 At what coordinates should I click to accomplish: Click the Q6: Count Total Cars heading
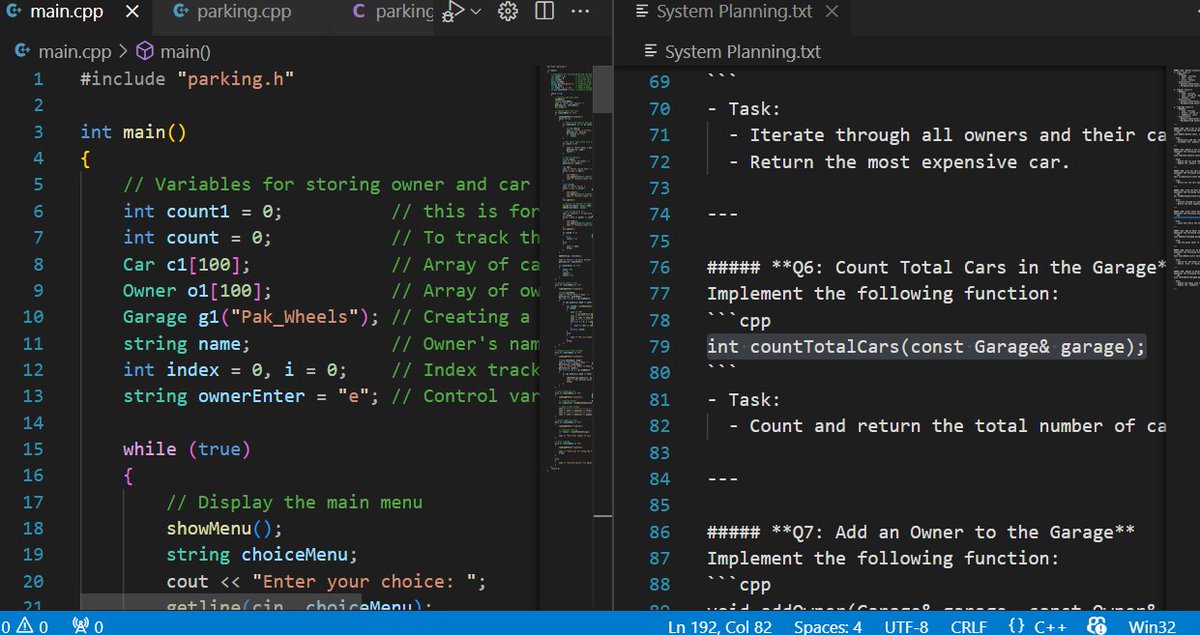[937, 267]
